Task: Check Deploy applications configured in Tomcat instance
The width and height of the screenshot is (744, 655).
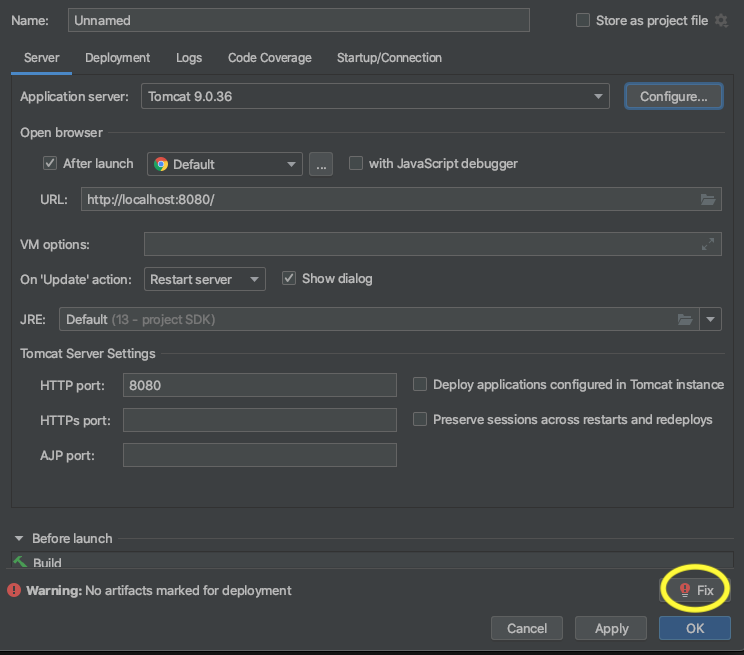Action: coord(420,384)
